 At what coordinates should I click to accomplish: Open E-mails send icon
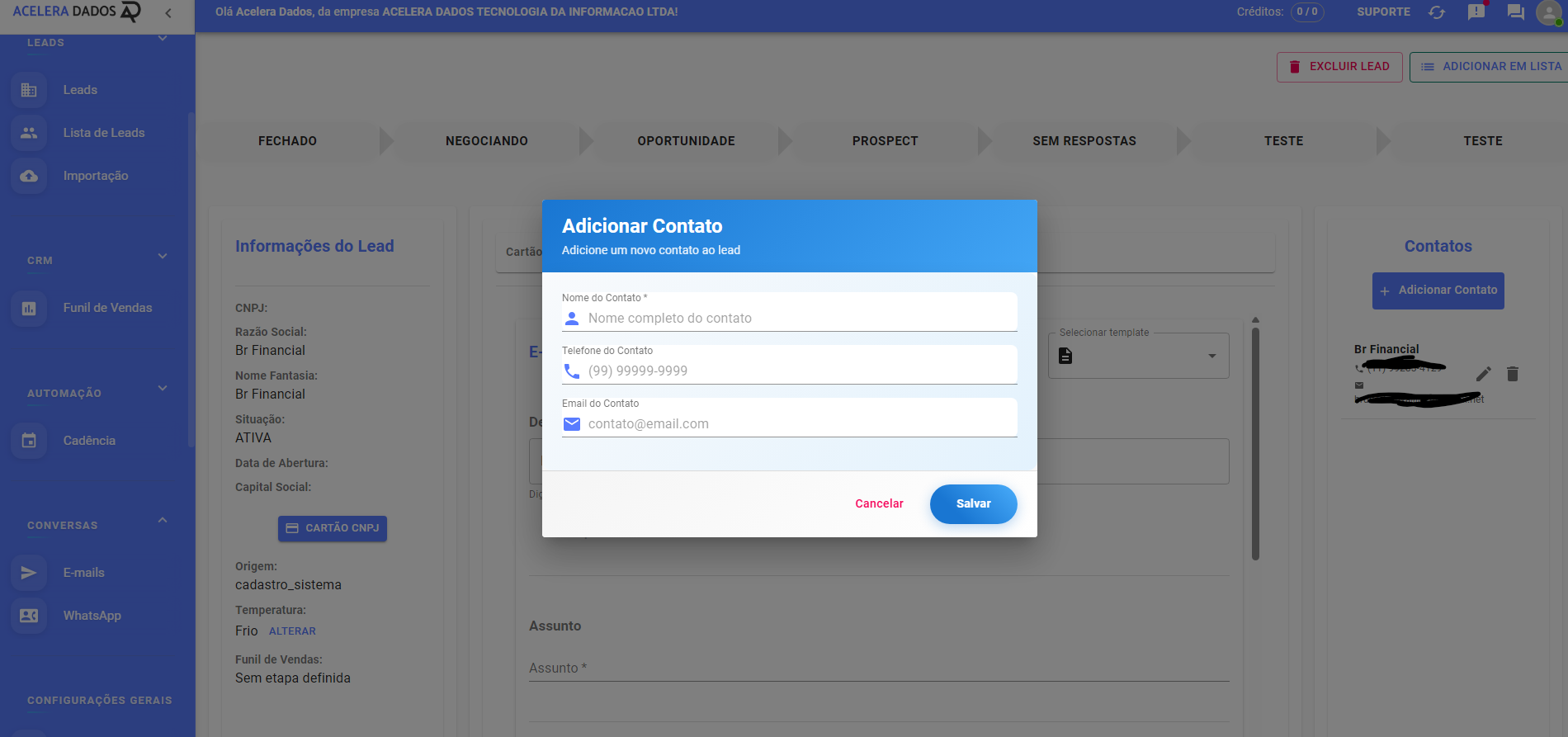pyautogui.click(x=29, y=573)
